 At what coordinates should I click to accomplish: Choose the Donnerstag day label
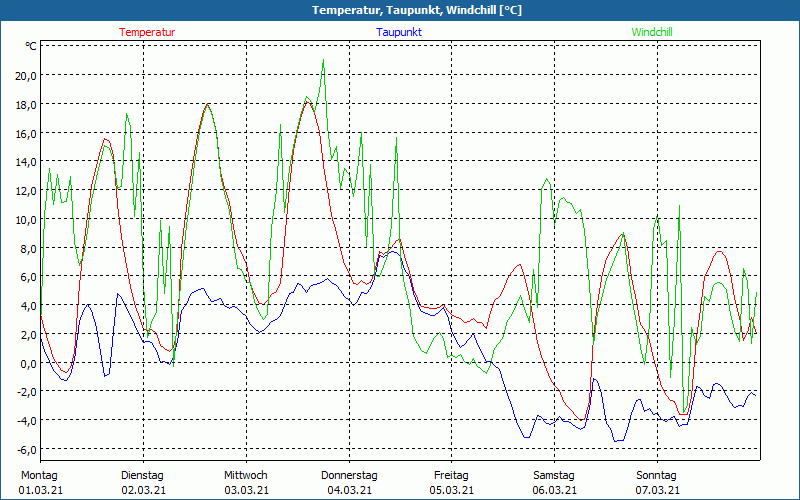pyautogui.click(x=349, y=475)
